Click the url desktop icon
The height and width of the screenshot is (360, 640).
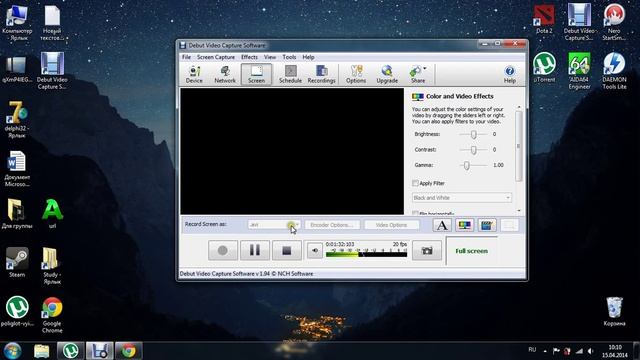(x=52, y=214)
